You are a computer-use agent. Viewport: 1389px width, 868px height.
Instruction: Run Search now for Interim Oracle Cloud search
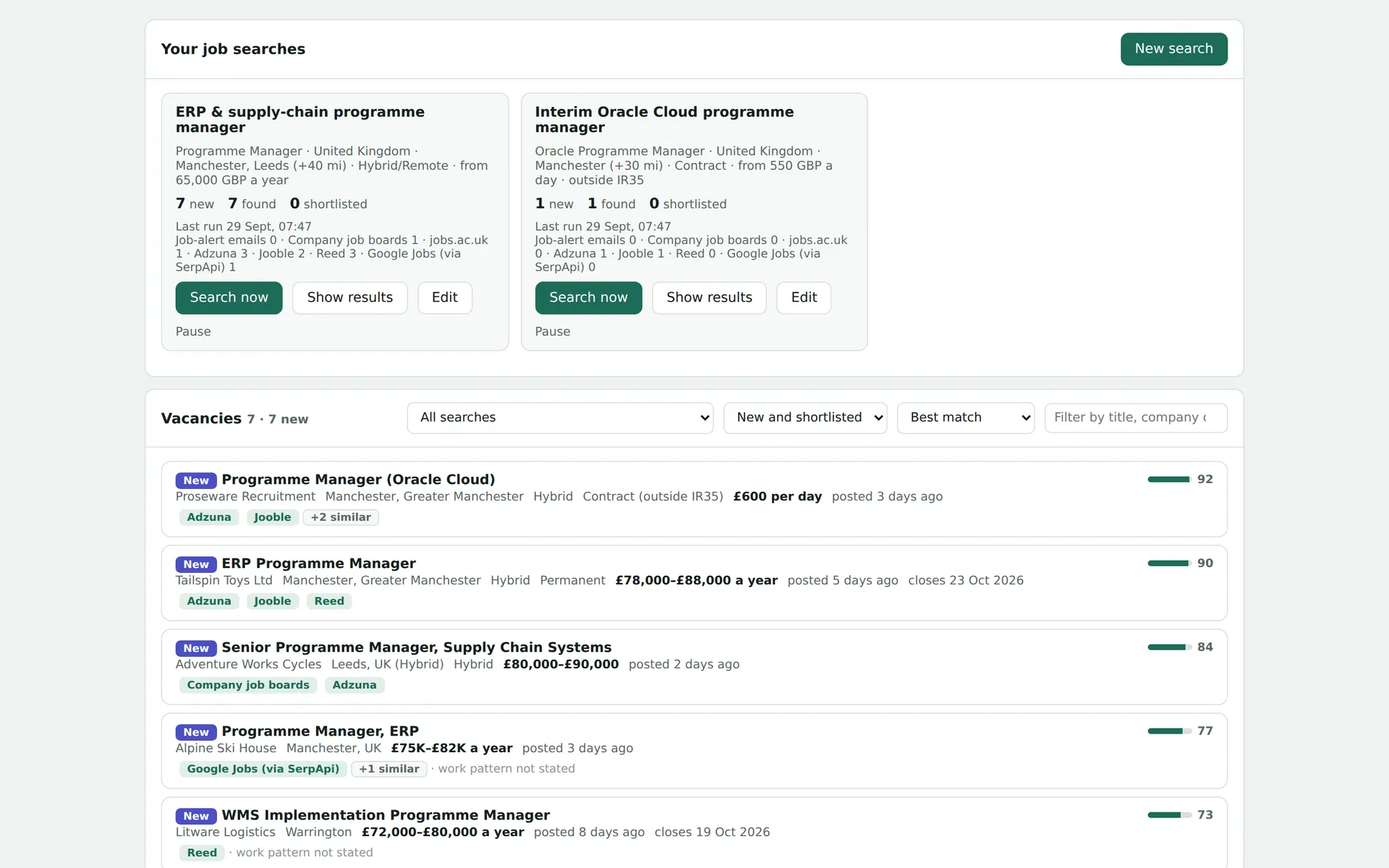point(588,297)
